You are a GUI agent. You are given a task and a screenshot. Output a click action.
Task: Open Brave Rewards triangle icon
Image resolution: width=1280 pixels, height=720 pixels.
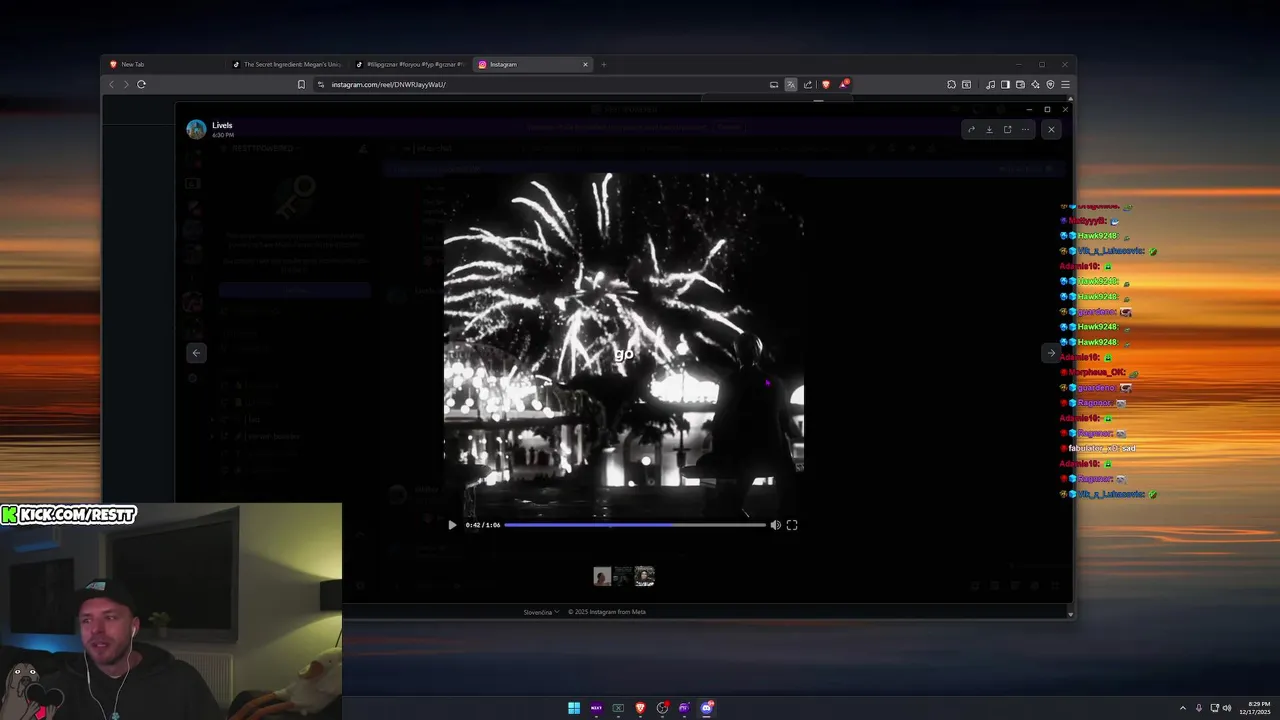pos(844,84)
